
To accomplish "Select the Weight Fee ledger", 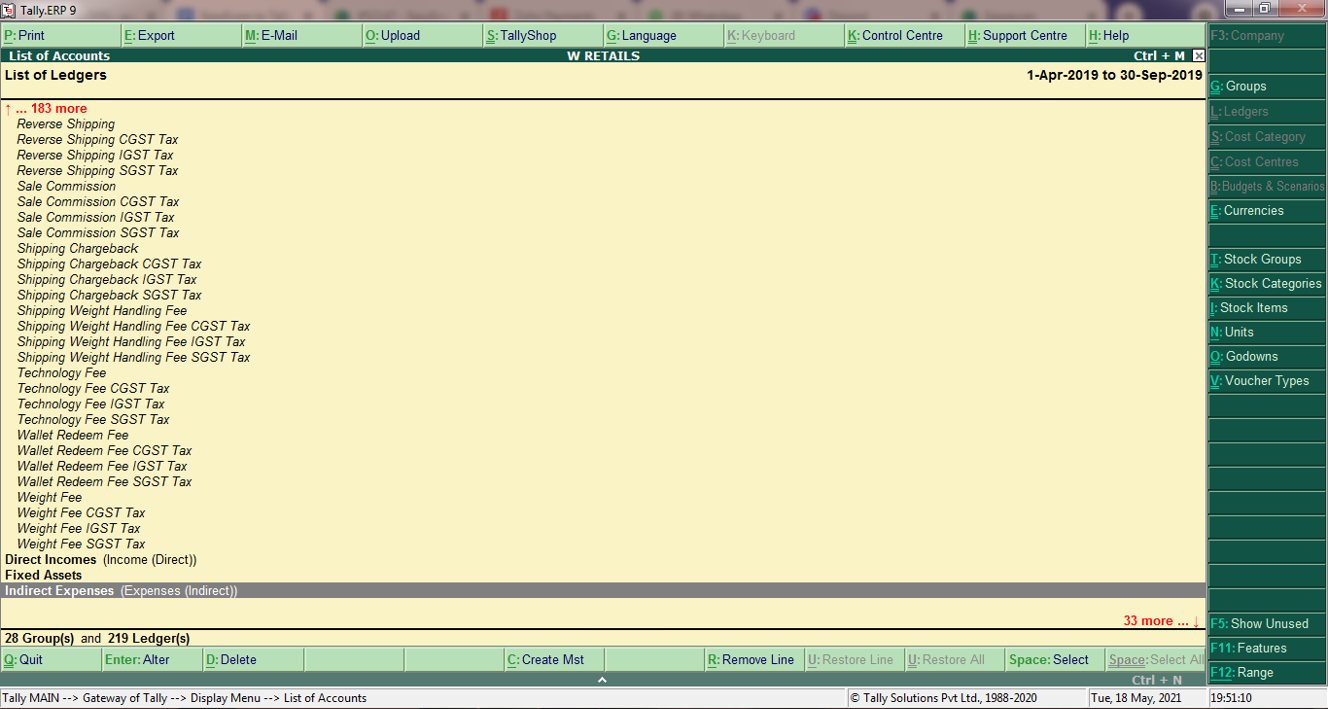I will click(x=49, y=497).
